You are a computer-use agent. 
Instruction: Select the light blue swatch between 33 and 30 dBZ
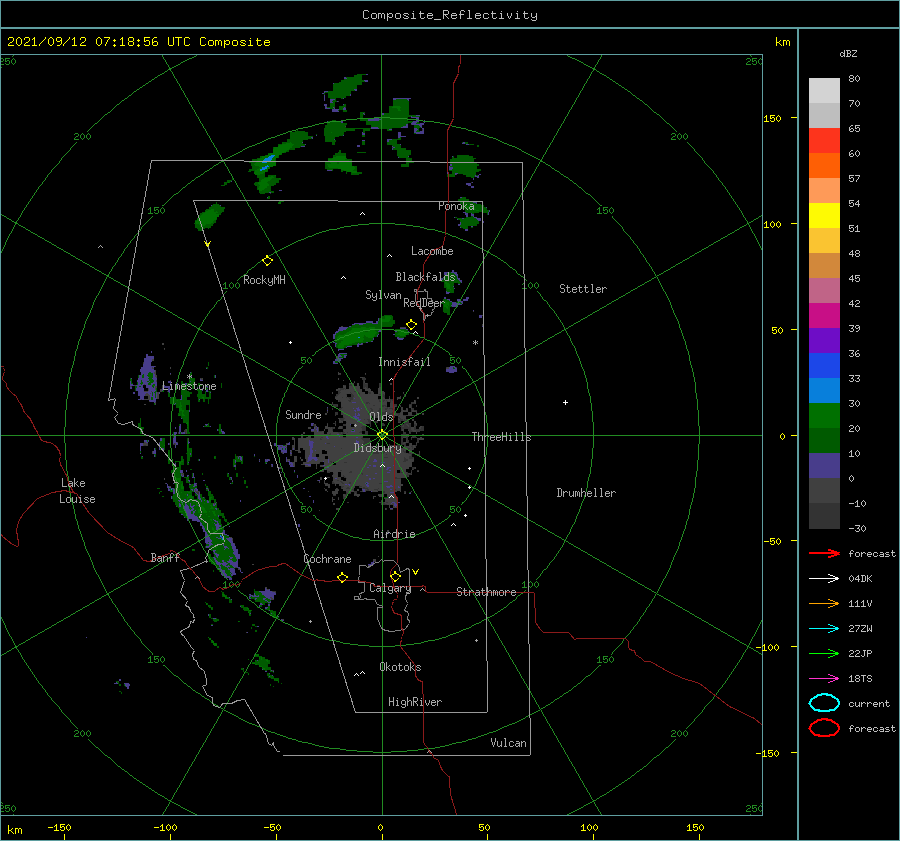point(824,390)
